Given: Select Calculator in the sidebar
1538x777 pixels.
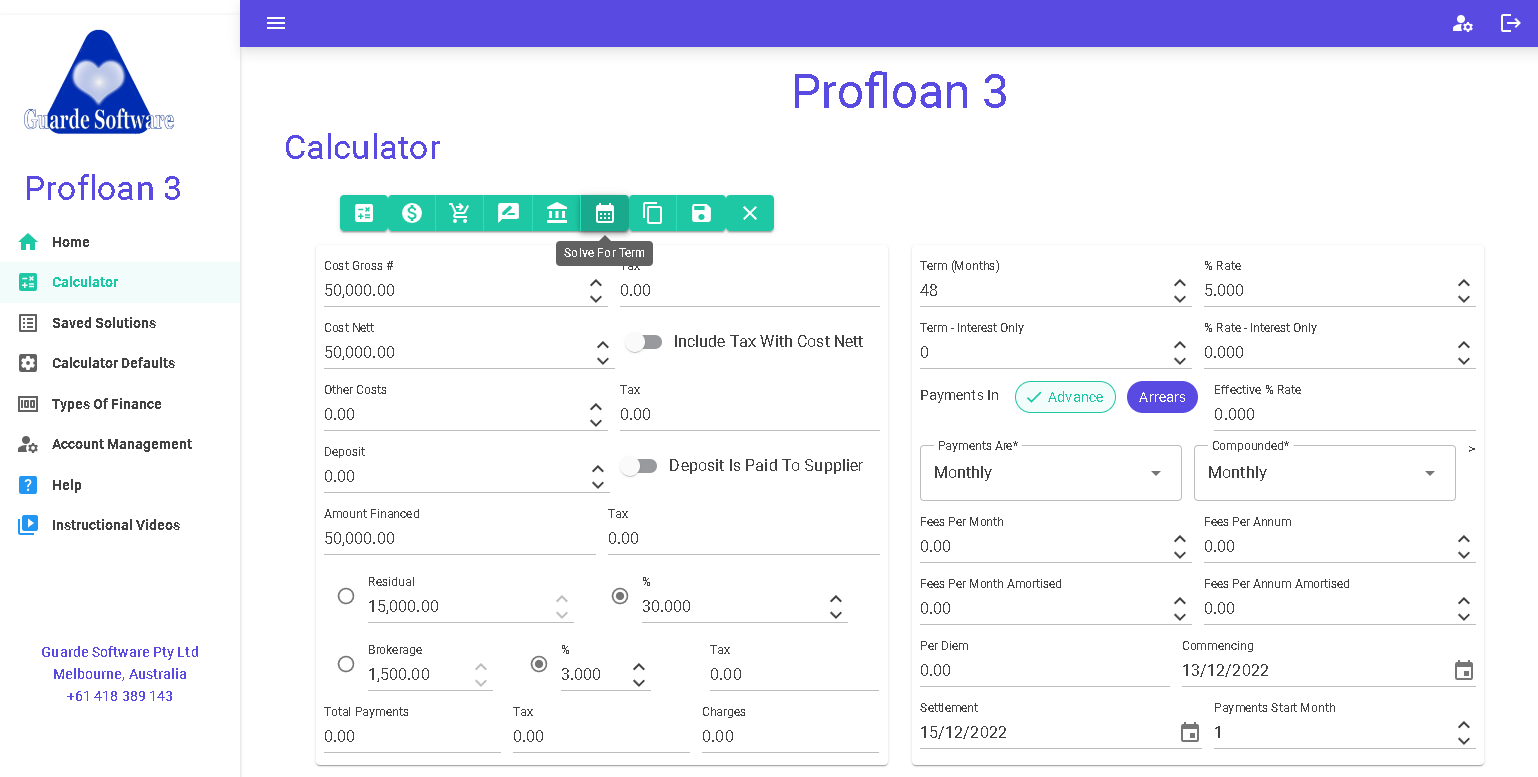Looking at the screenshot, I should tap(120, 282).
